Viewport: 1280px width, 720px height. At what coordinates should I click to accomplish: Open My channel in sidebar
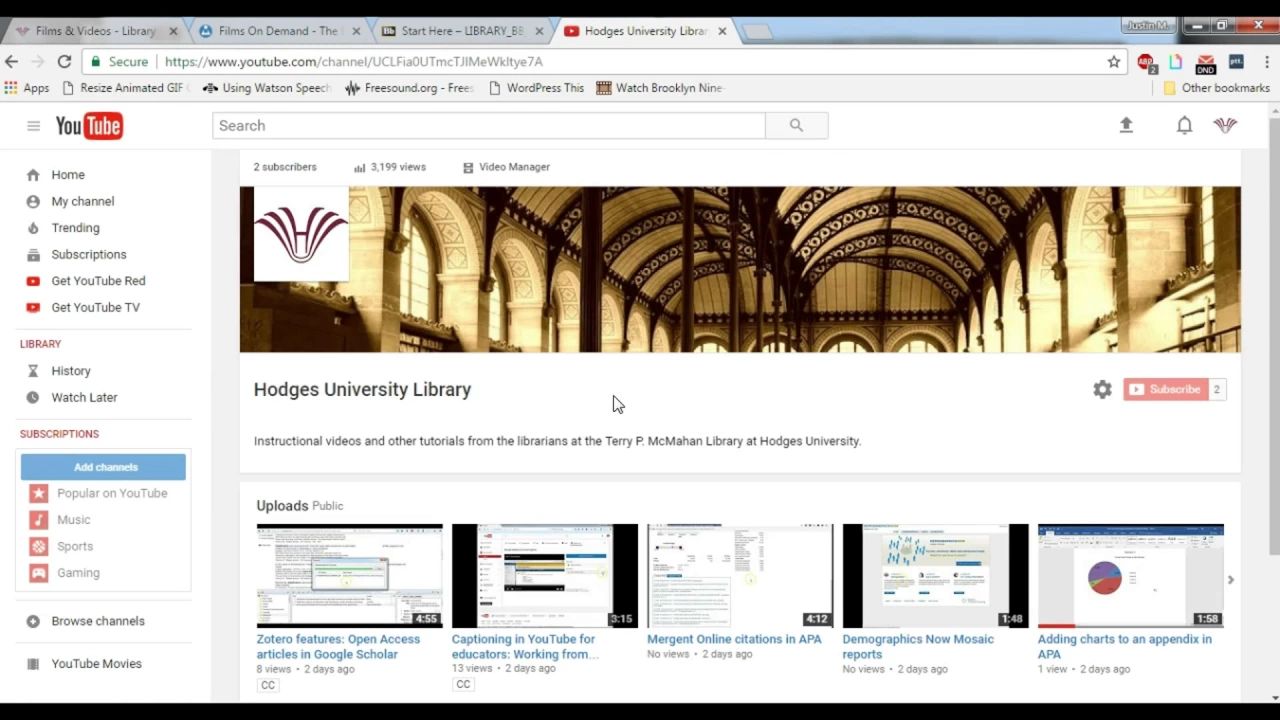pyautogui.click(x=83, y=201)
